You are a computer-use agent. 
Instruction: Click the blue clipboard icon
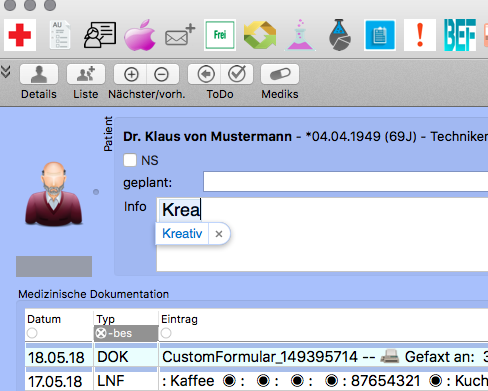(x=380, y=35)
